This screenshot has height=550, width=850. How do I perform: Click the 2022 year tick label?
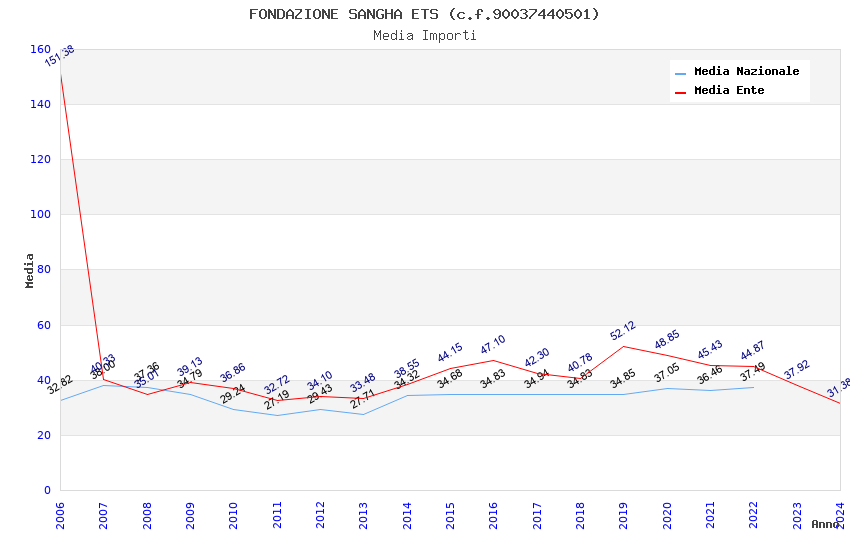754,515
